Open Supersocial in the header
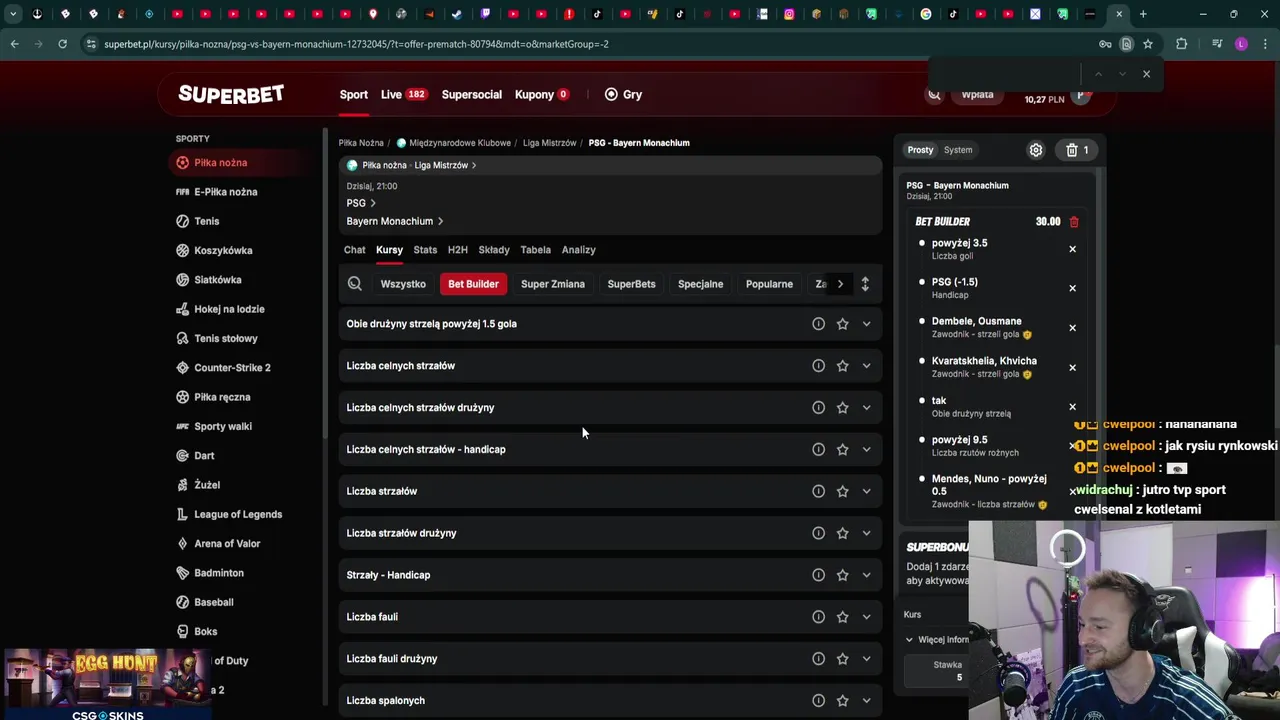 (x=472, y=95)
